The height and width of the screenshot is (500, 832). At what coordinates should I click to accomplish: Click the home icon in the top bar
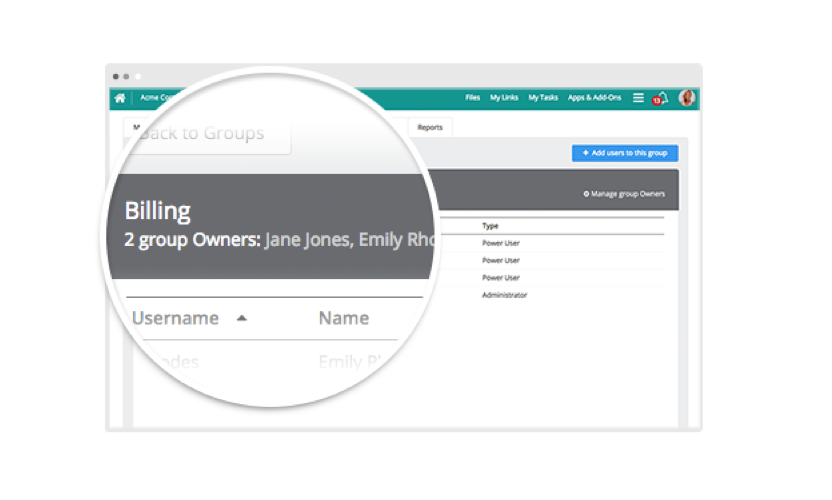[x=120, y=98]
